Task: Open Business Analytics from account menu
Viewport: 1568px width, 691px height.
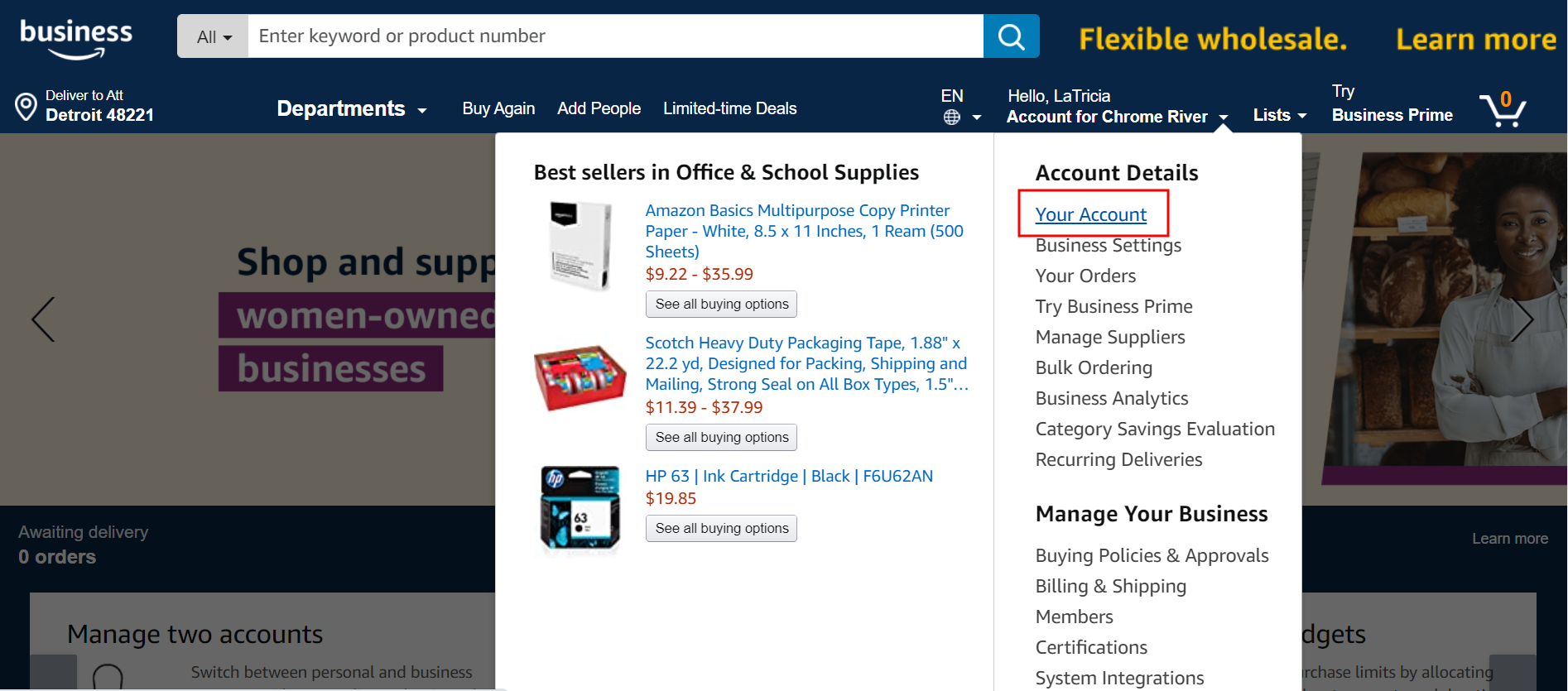Action: pos(1111,398)
